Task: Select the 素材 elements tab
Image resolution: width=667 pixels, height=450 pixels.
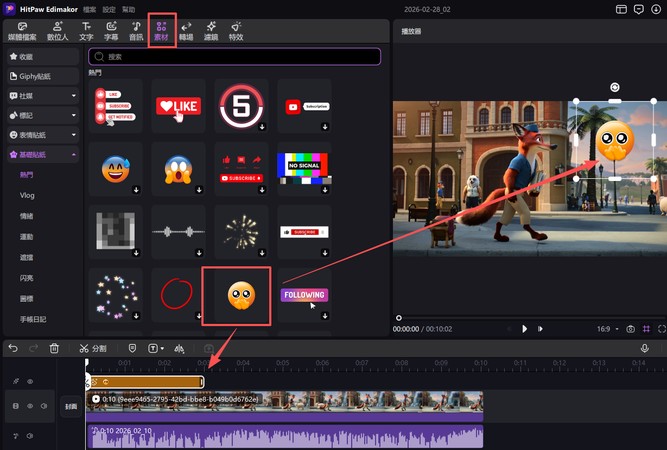Action: pos(161,31)
